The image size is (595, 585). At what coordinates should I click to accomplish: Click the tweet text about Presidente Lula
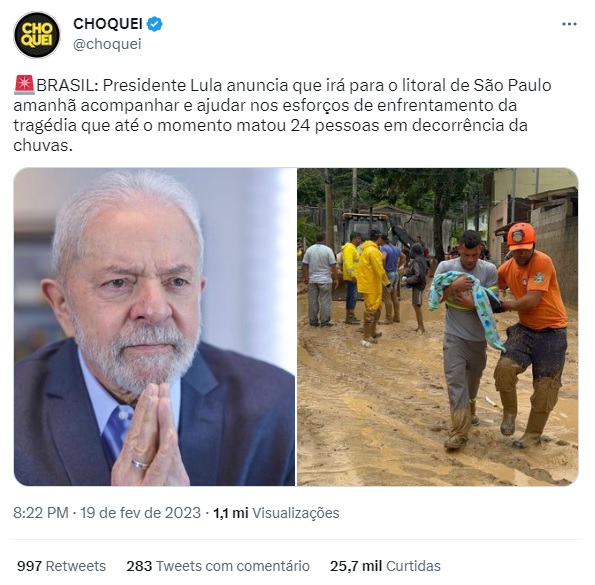point(283,115)
